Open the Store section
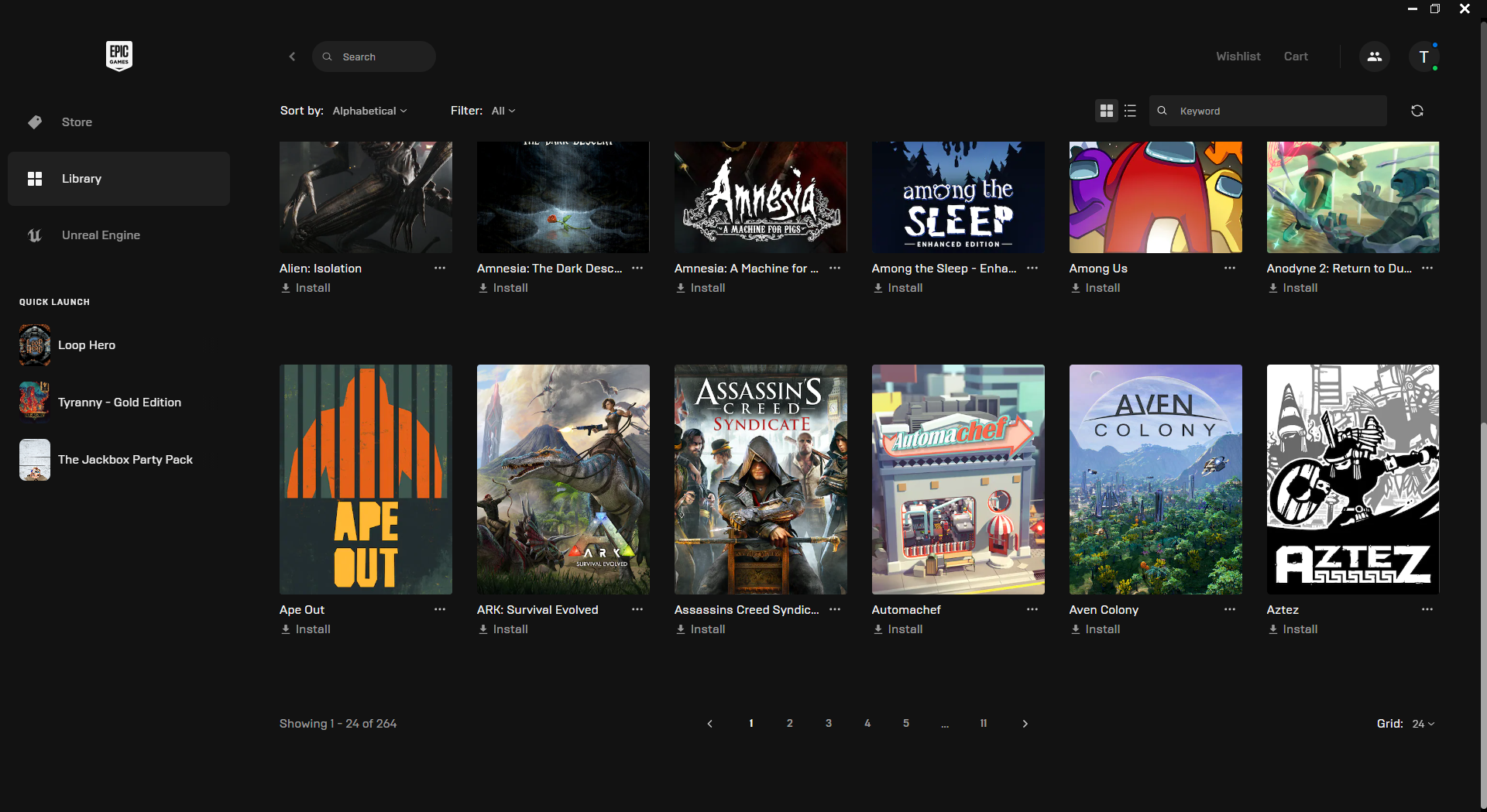 pyautogui.click(x=118, y=122)
